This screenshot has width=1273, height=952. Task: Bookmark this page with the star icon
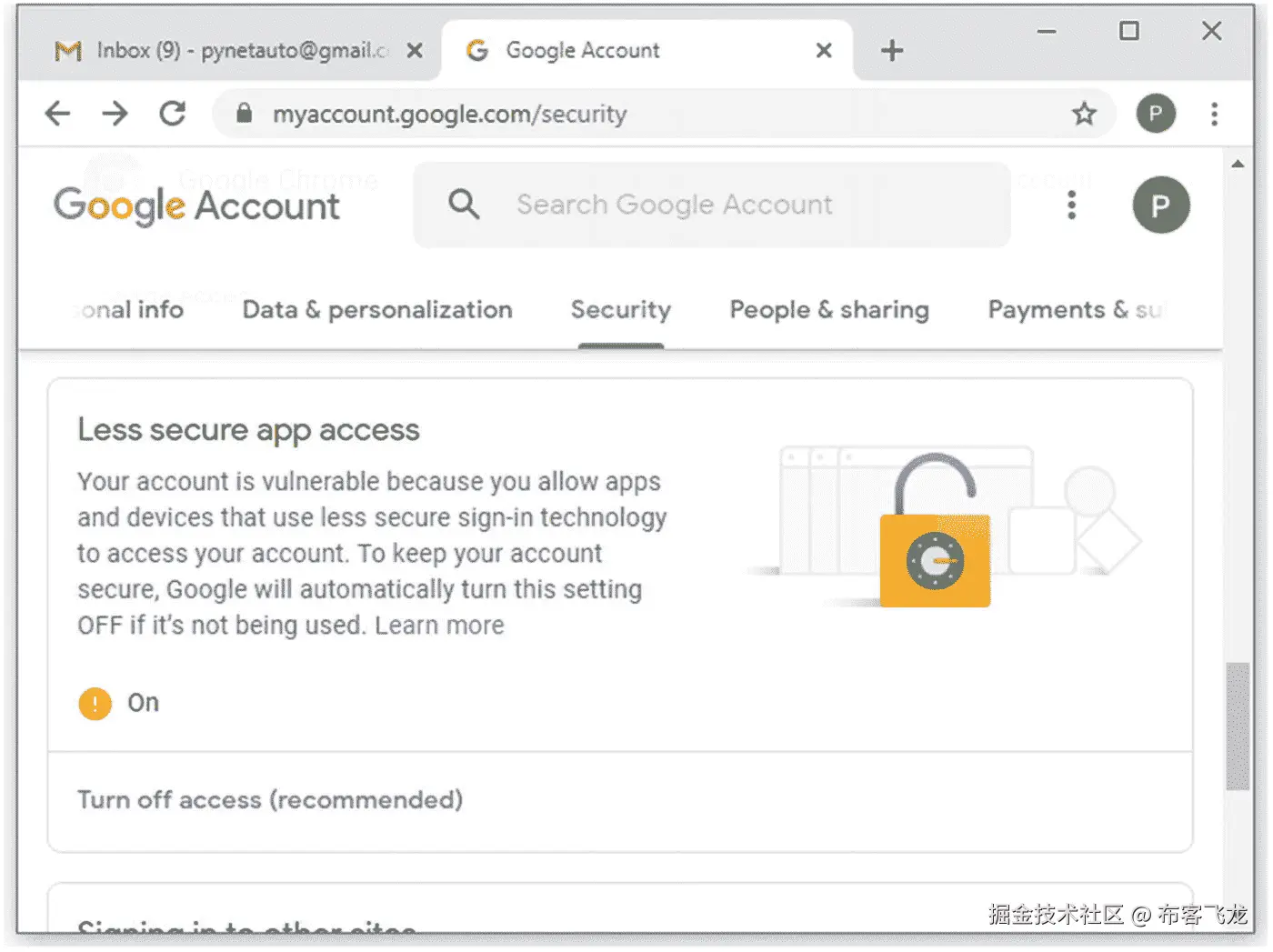pos(1084,114)
